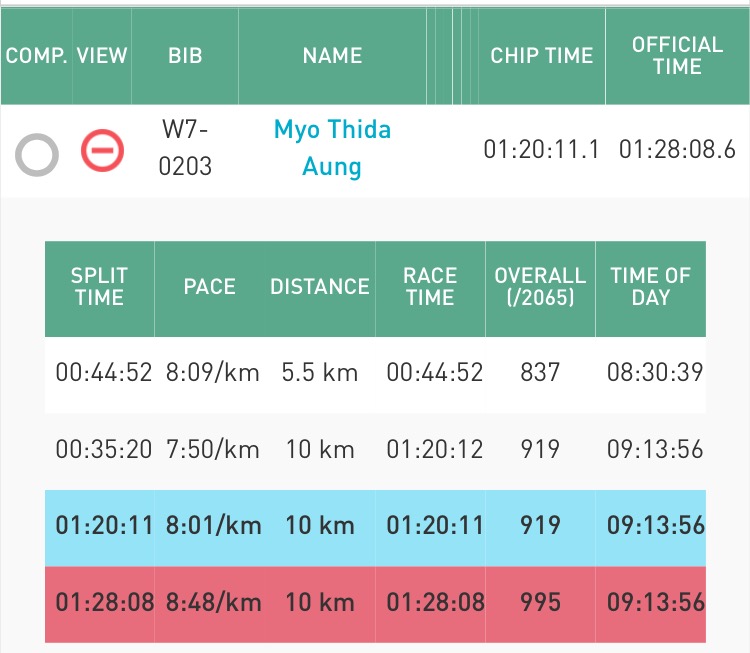Click the 7:50/km pace cell
This screenshot has width=750, height=653.
pyautogui.click(x=209, y=450)
